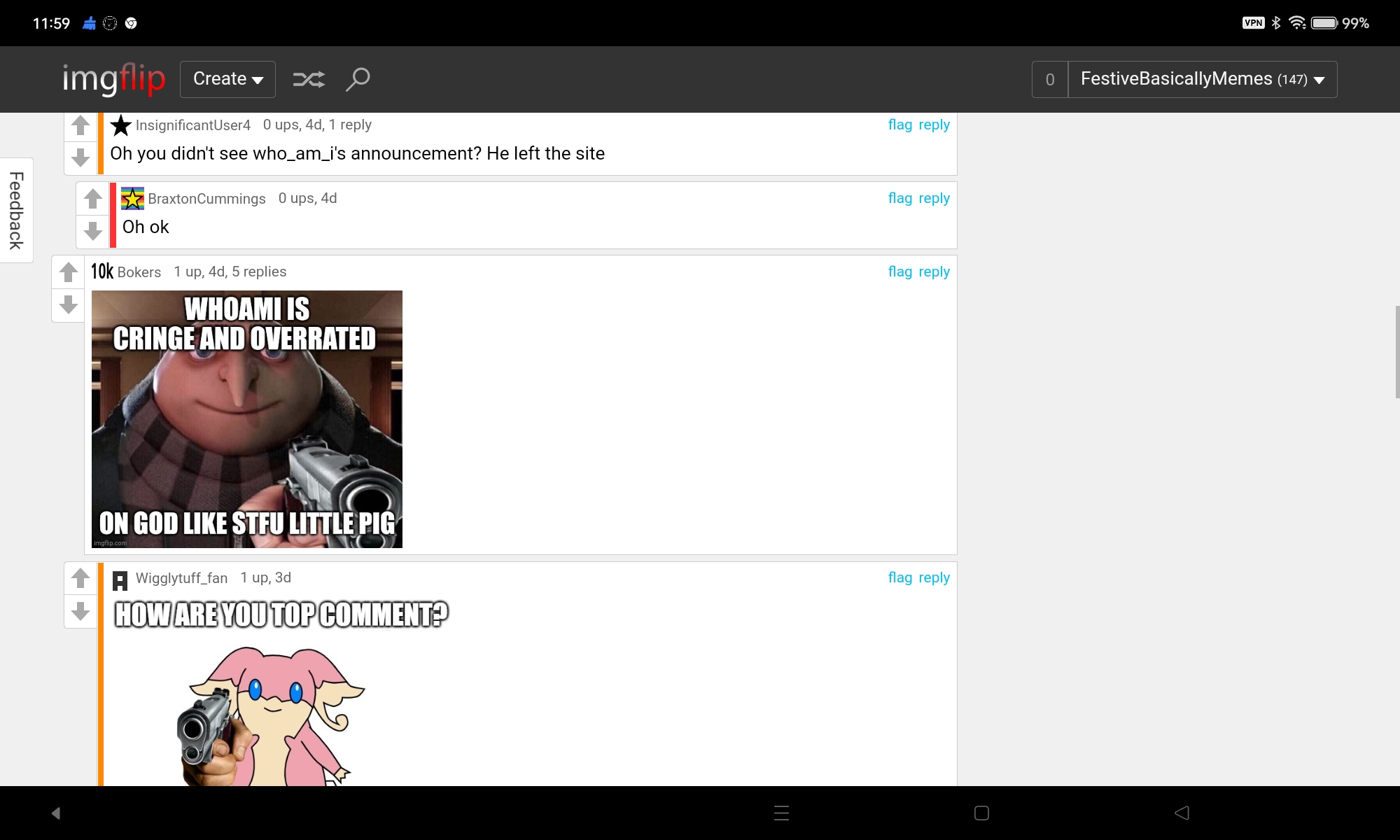The height and width of the screenshot is (840, 1400).
Task: Shuffle to a random meme
Action: (x=309, y=79)
